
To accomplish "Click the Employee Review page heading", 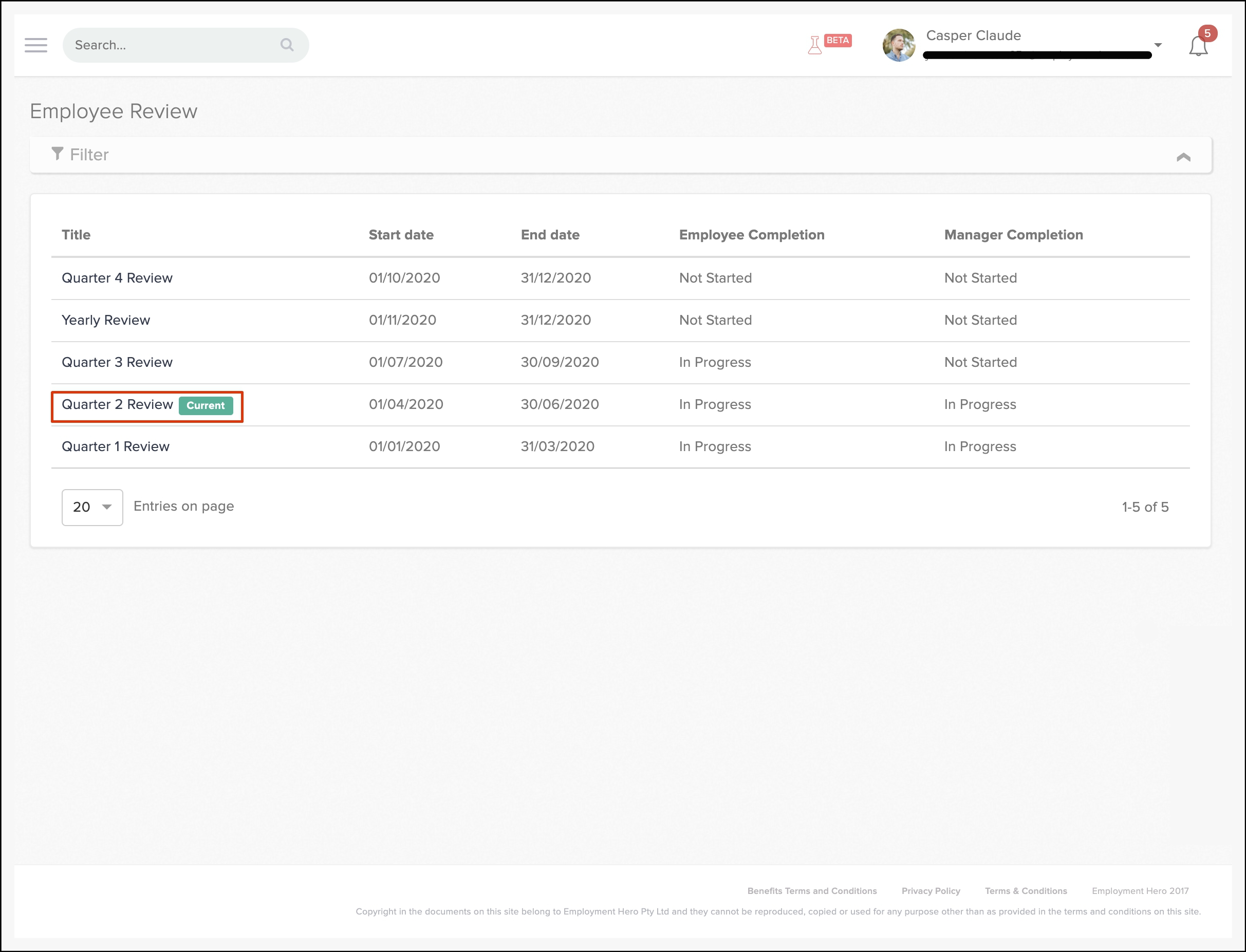I will pyautogui.click(x=114, y=111).
